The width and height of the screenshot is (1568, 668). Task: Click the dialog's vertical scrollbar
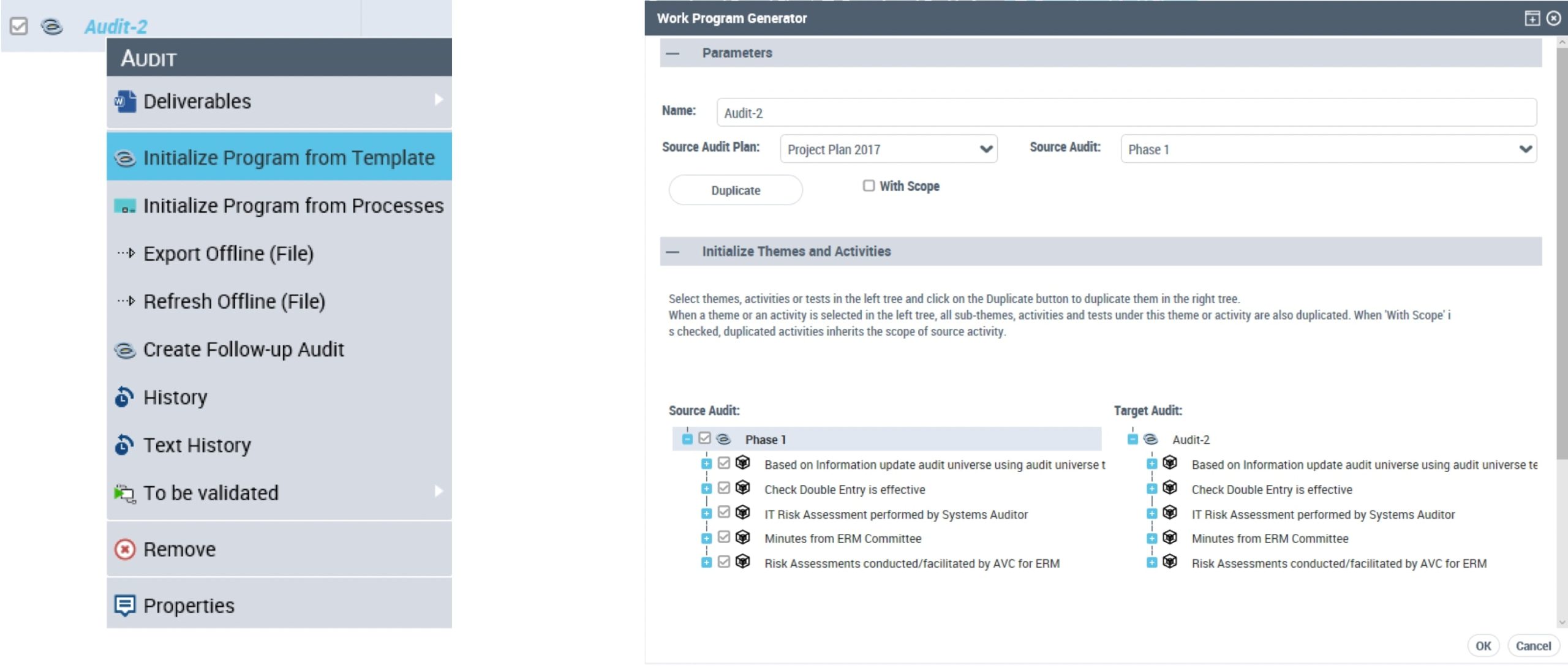point(1561,245)
